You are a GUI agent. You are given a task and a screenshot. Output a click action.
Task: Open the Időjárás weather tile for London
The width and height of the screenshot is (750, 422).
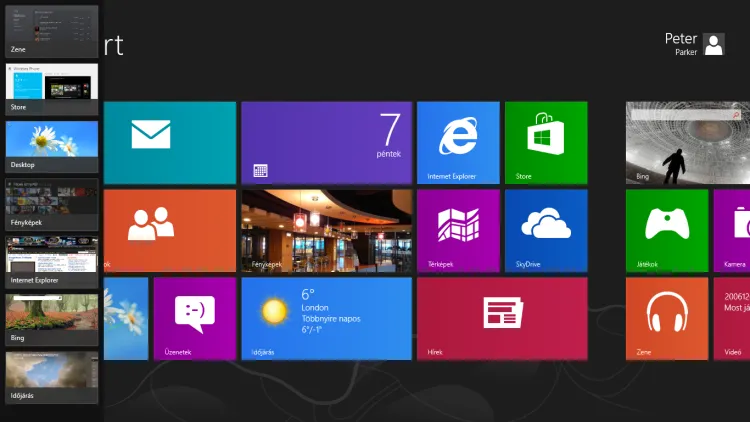[326, 318]
